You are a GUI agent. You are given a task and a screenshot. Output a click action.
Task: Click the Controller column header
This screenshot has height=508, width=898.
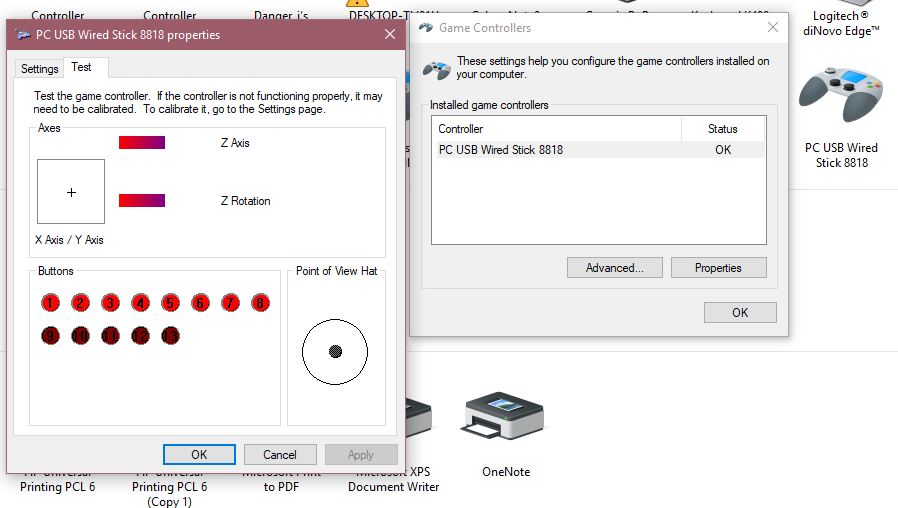pos(557,129)
